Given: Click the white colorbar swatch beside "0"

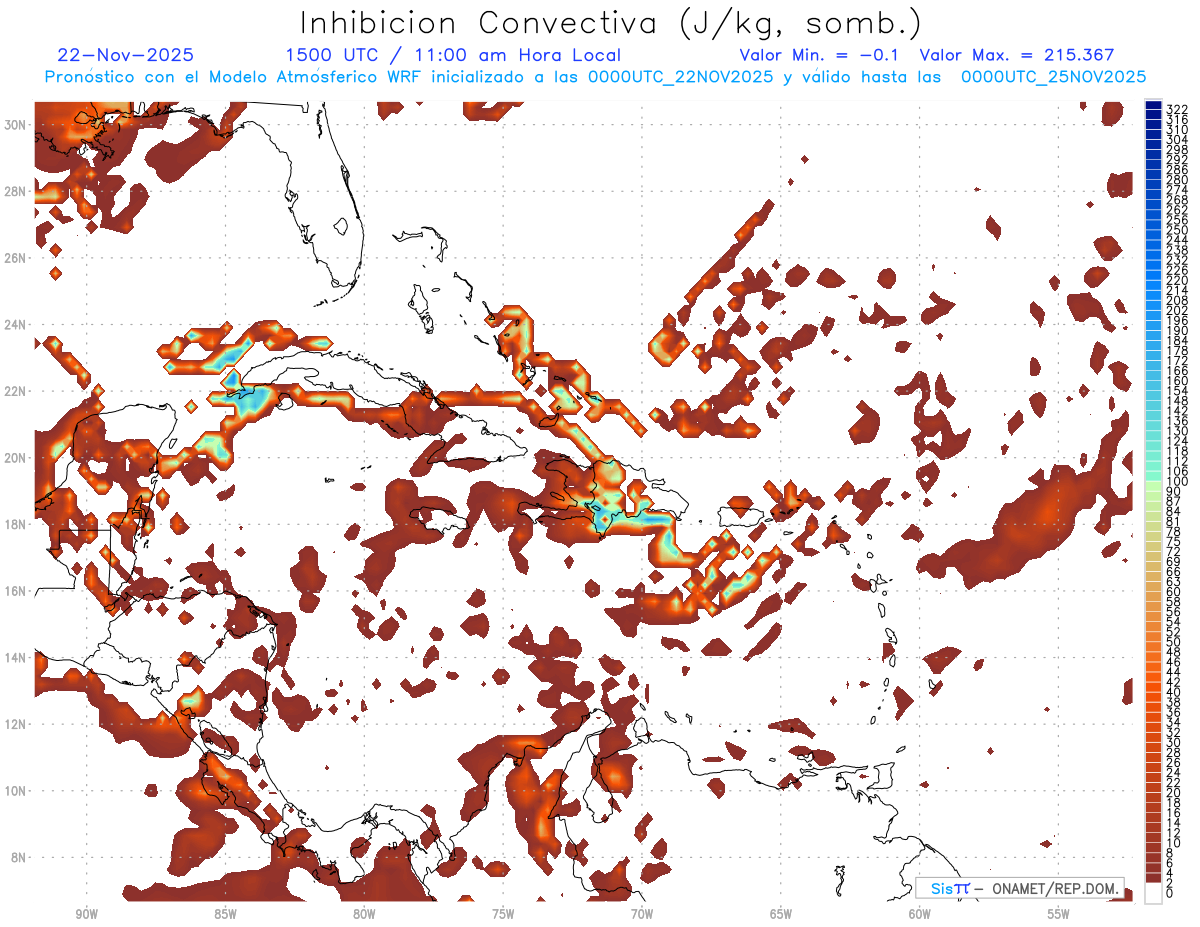Looking at the screenshot, I should (1153, 894).
